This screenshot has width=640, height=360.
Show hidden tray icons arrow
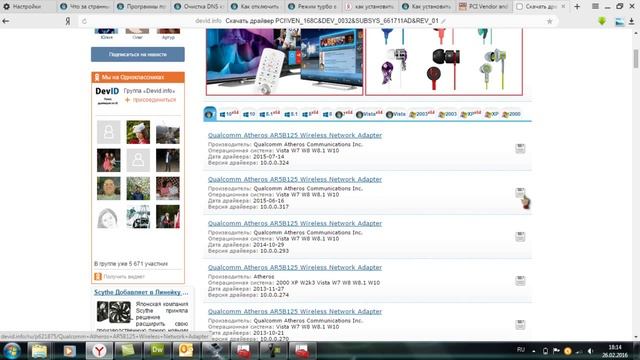click(533, 351)
